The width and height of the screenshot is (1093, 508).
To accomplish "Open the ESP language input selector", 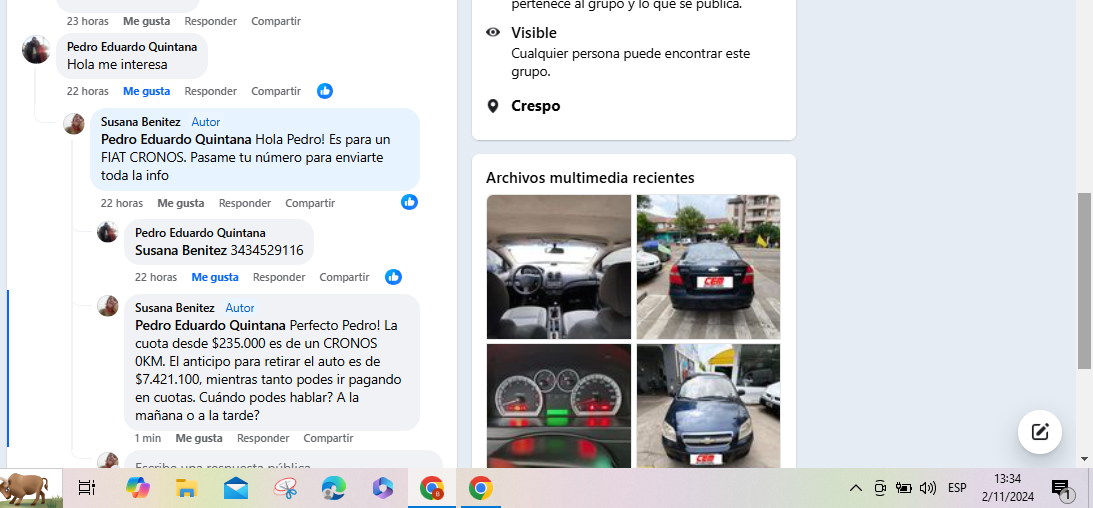I will (957, 488).
